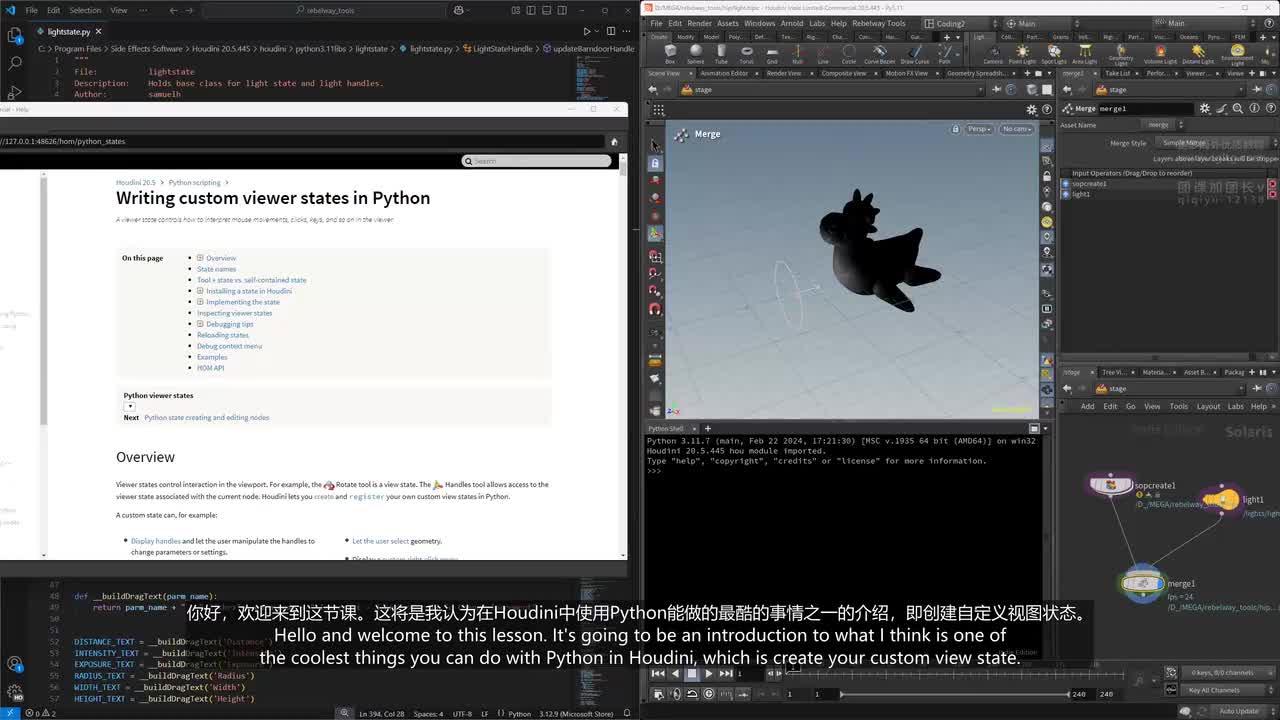The image size is (1280, 720).
Task: Add an Area Light from the shelf
Action: (1084, 53)
